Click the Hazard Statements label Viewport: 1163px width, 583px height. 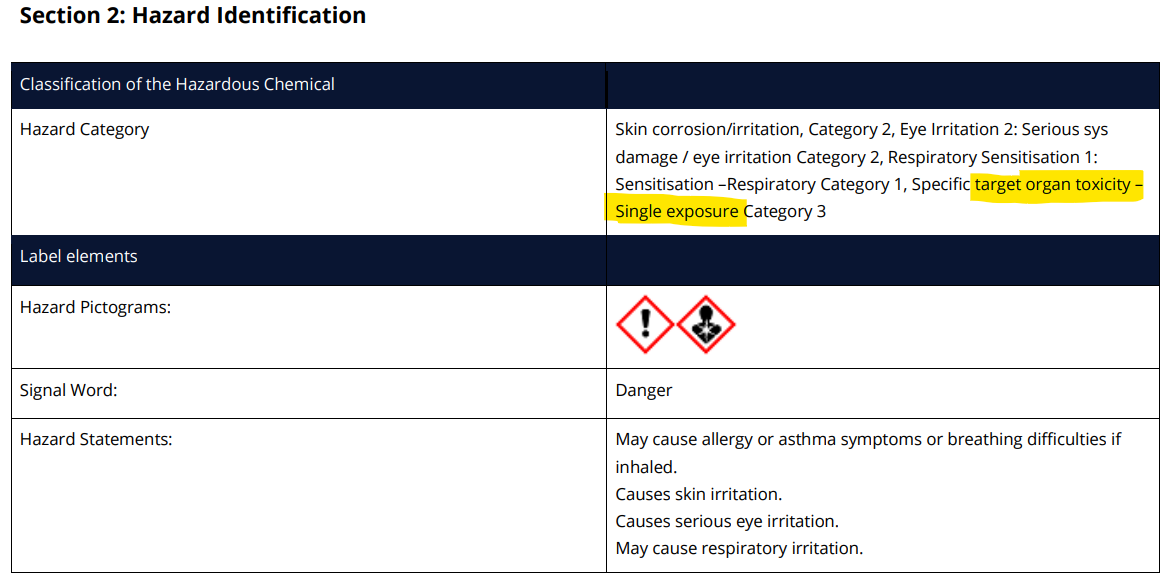(x=96, y=439)
